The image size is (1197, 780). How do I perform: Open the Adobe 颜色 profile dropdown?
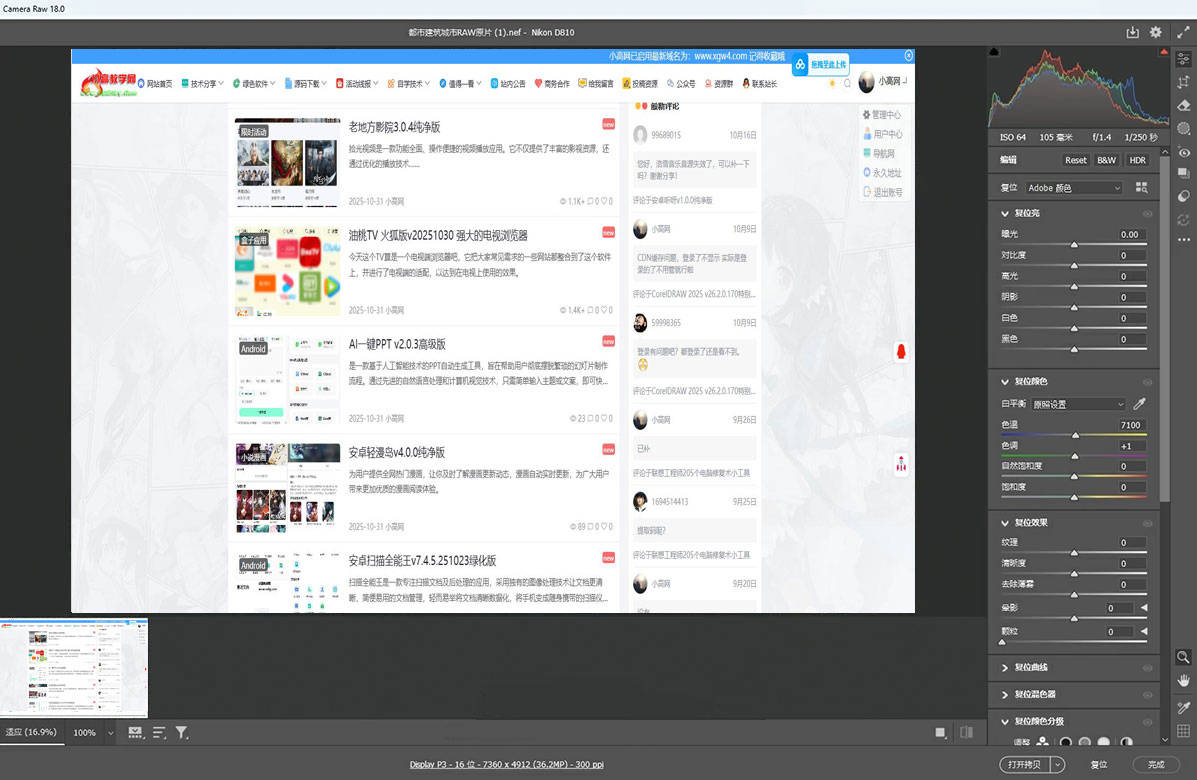pos(1074,188)
